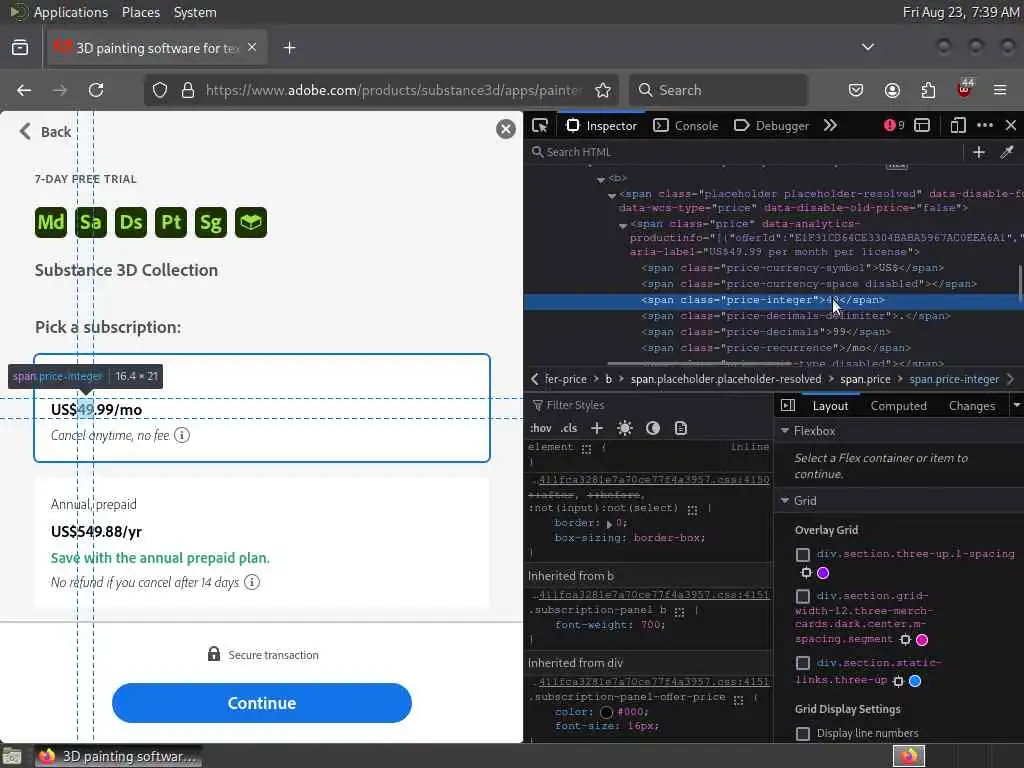The height and width of the screenshot is (768, 1024).
Task: Enable overlay for div.section.three-up.l-spacing
Action: point(803,554)
